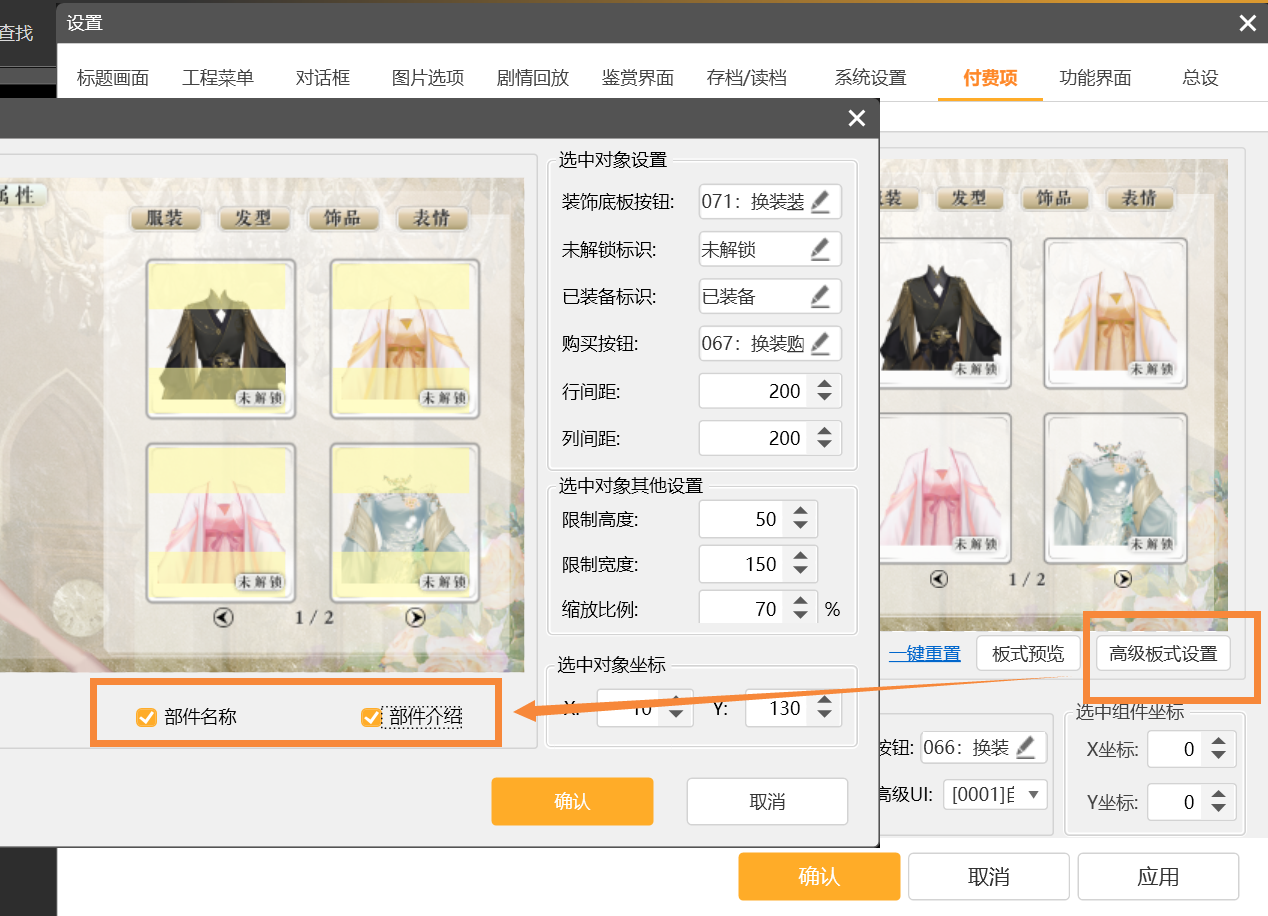Decrease 限制宽度 value with down arrow
This screenshot has width=1268, height=916.
coord(800,572)
